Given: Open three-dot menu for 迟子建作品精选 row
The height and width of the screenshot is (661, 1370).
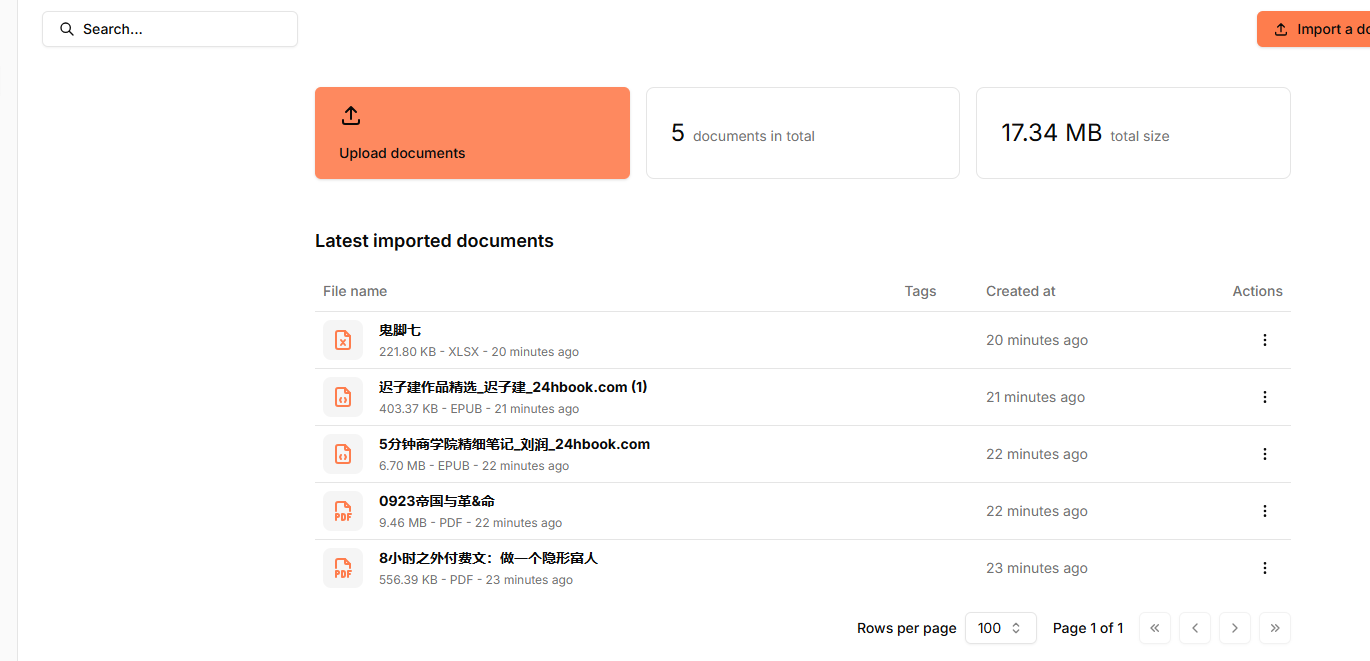Looking at the screenshot, I should point(1264,397).
